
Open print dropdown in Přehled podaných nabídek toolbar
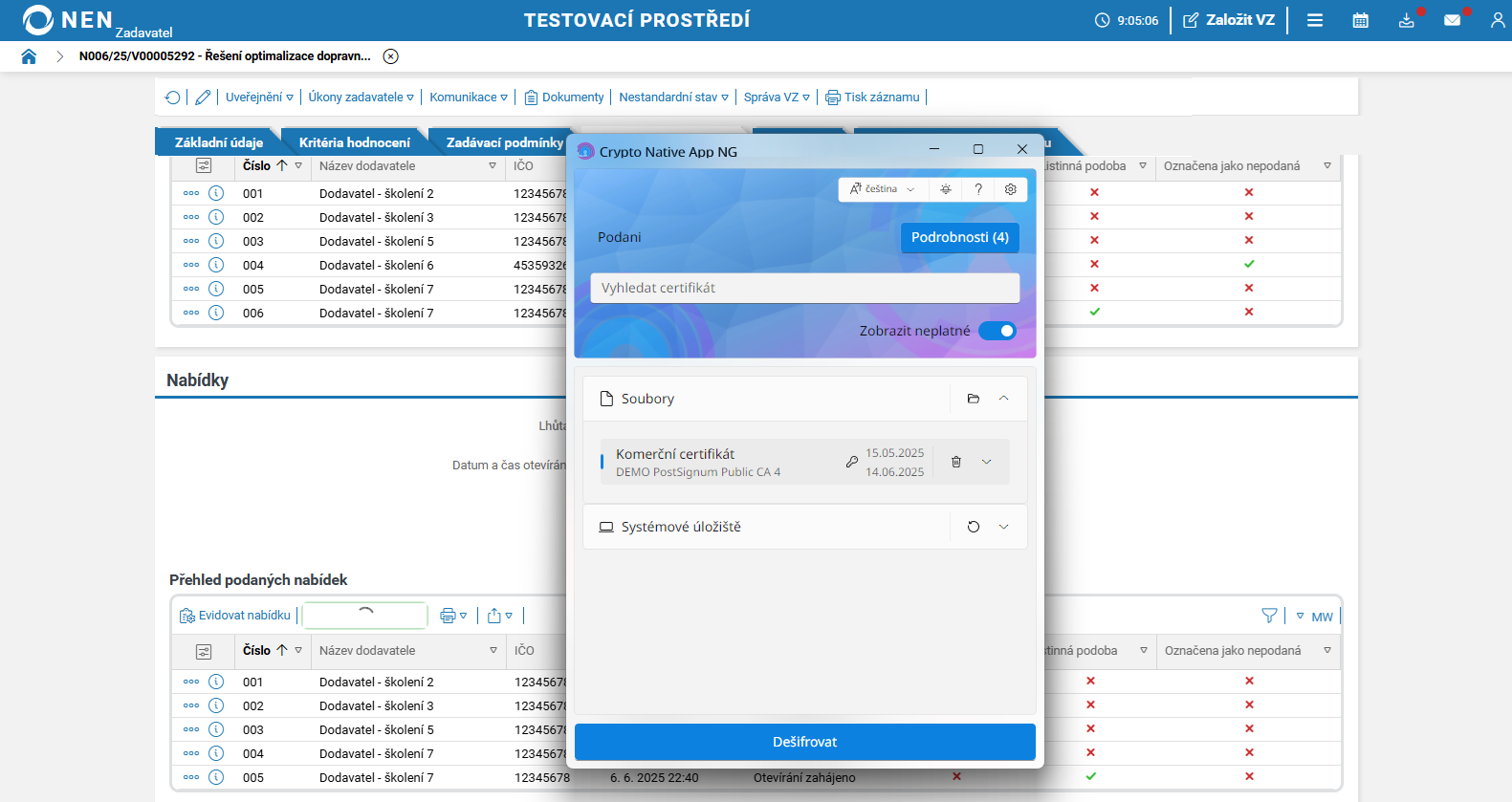pos(453,616)
